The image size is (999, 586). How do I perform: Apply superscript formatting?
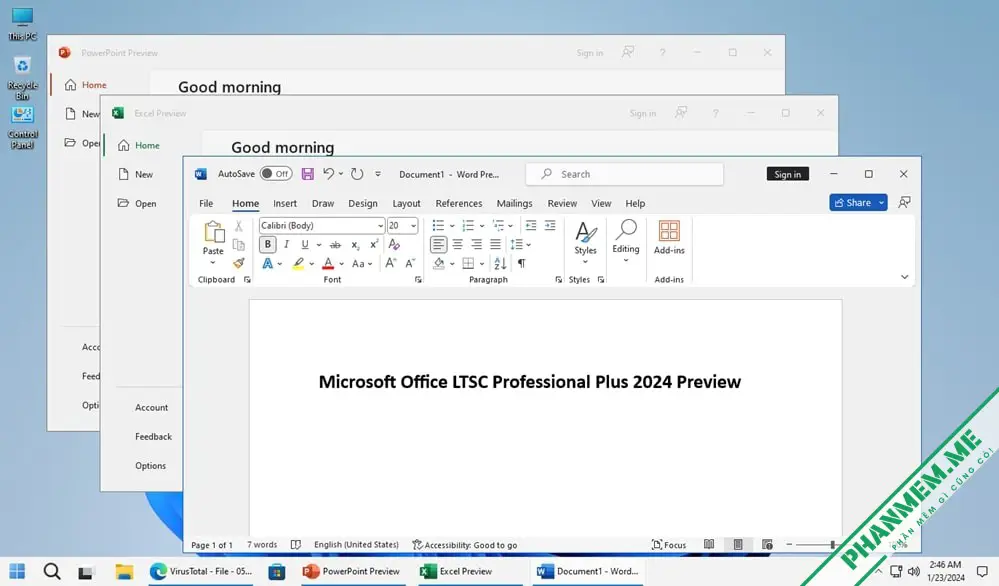click(374, 245)
